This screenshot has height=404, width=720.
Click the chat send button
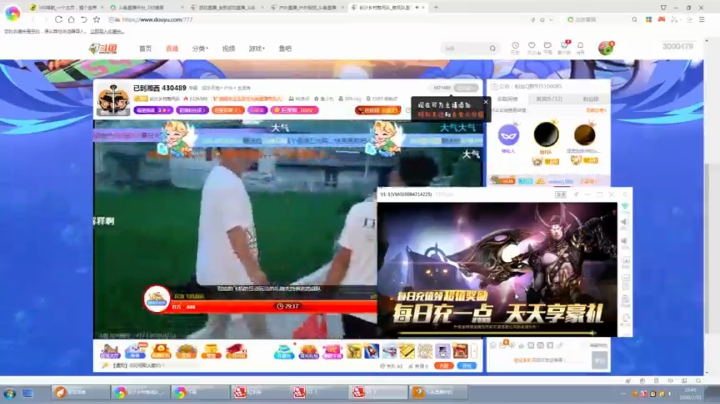click(600, 360)
